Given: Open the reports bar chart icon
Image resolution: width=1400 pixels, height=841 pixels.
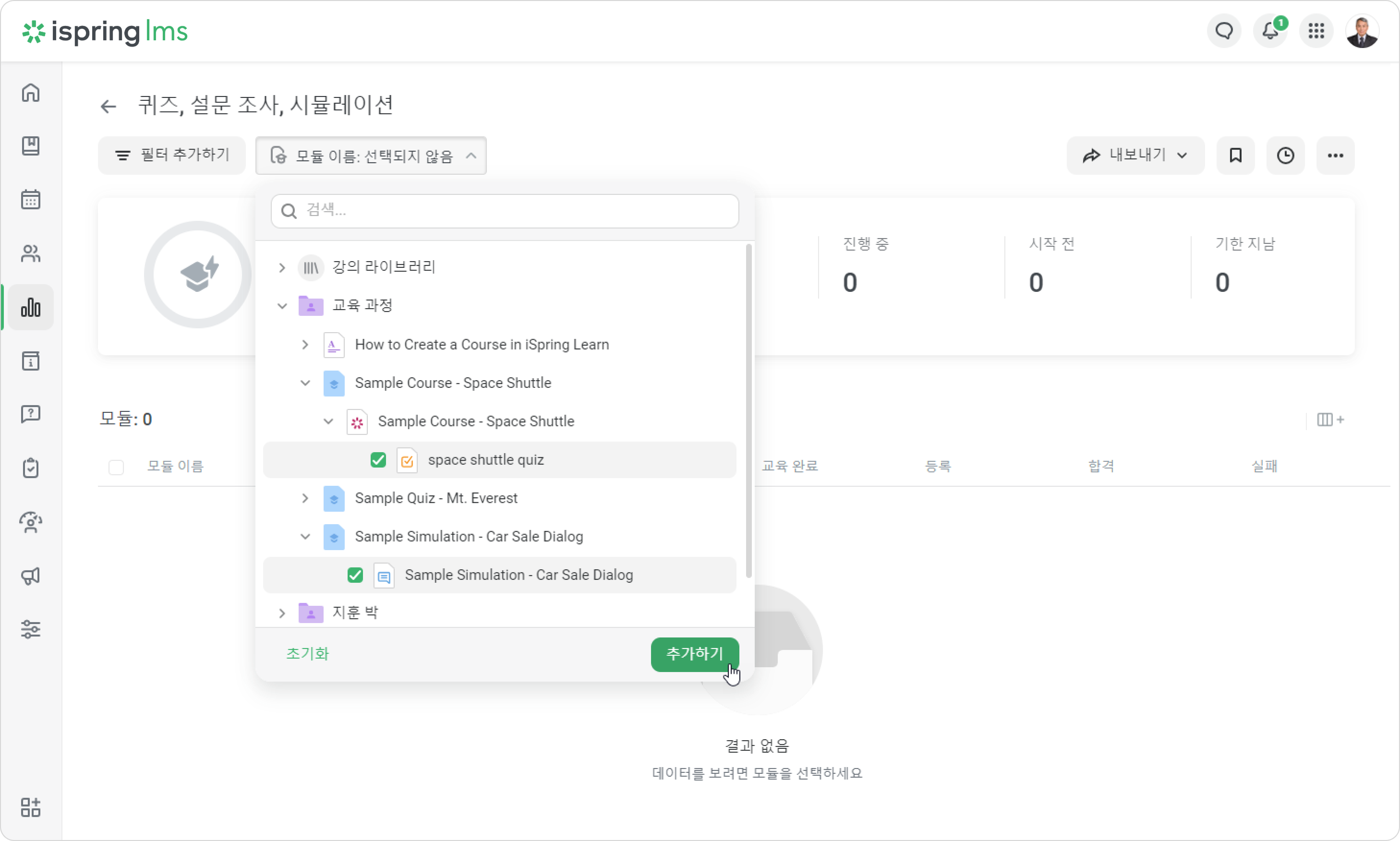Looking at the screenshot, I should point(31,307).
